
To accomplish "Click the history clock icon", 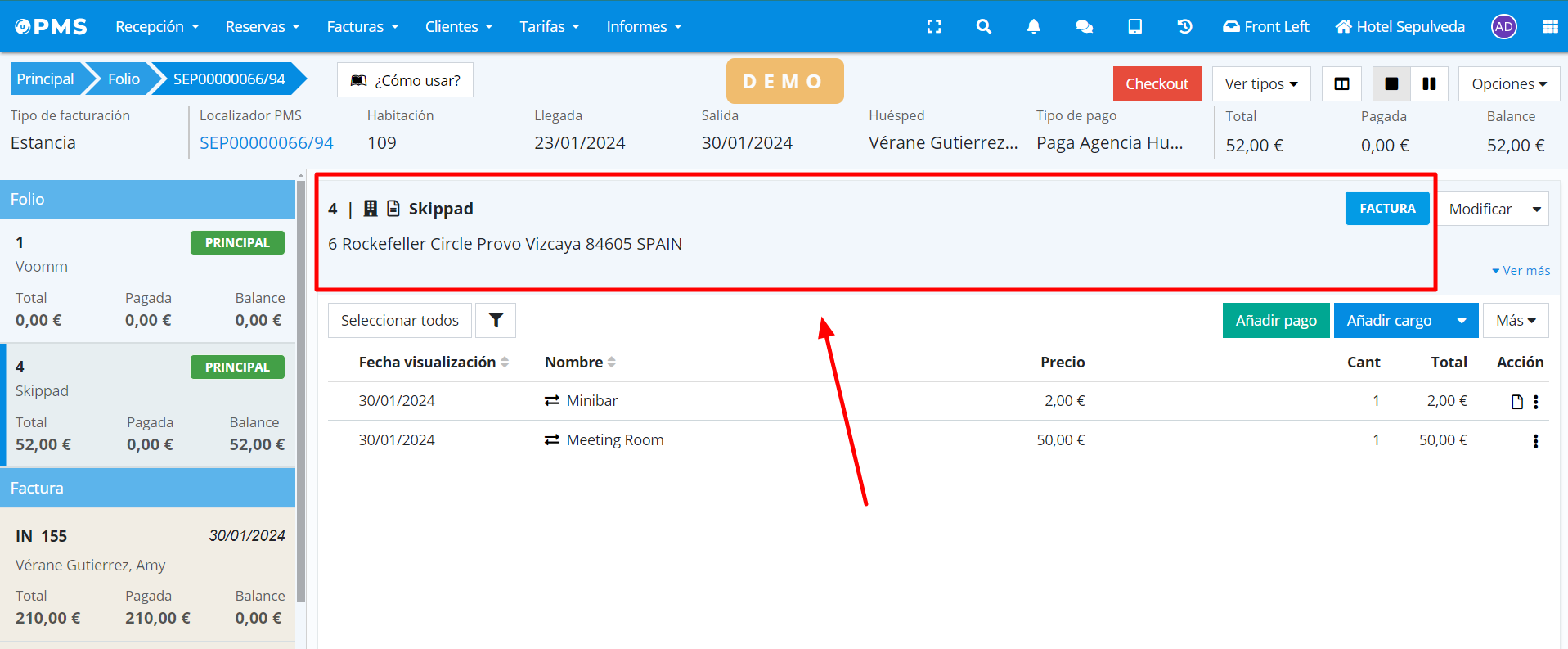I will coord(1184,27).
